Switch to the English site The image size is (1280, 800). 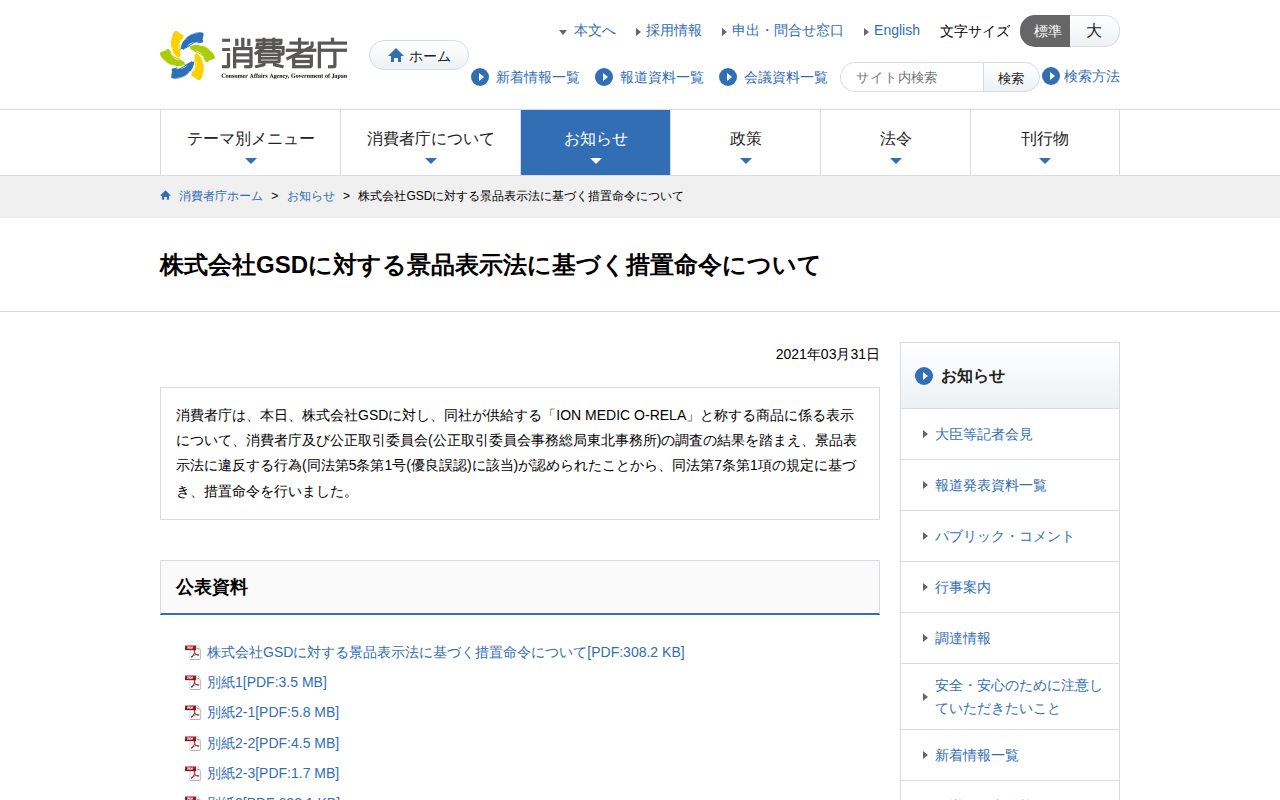pos(896,30)
